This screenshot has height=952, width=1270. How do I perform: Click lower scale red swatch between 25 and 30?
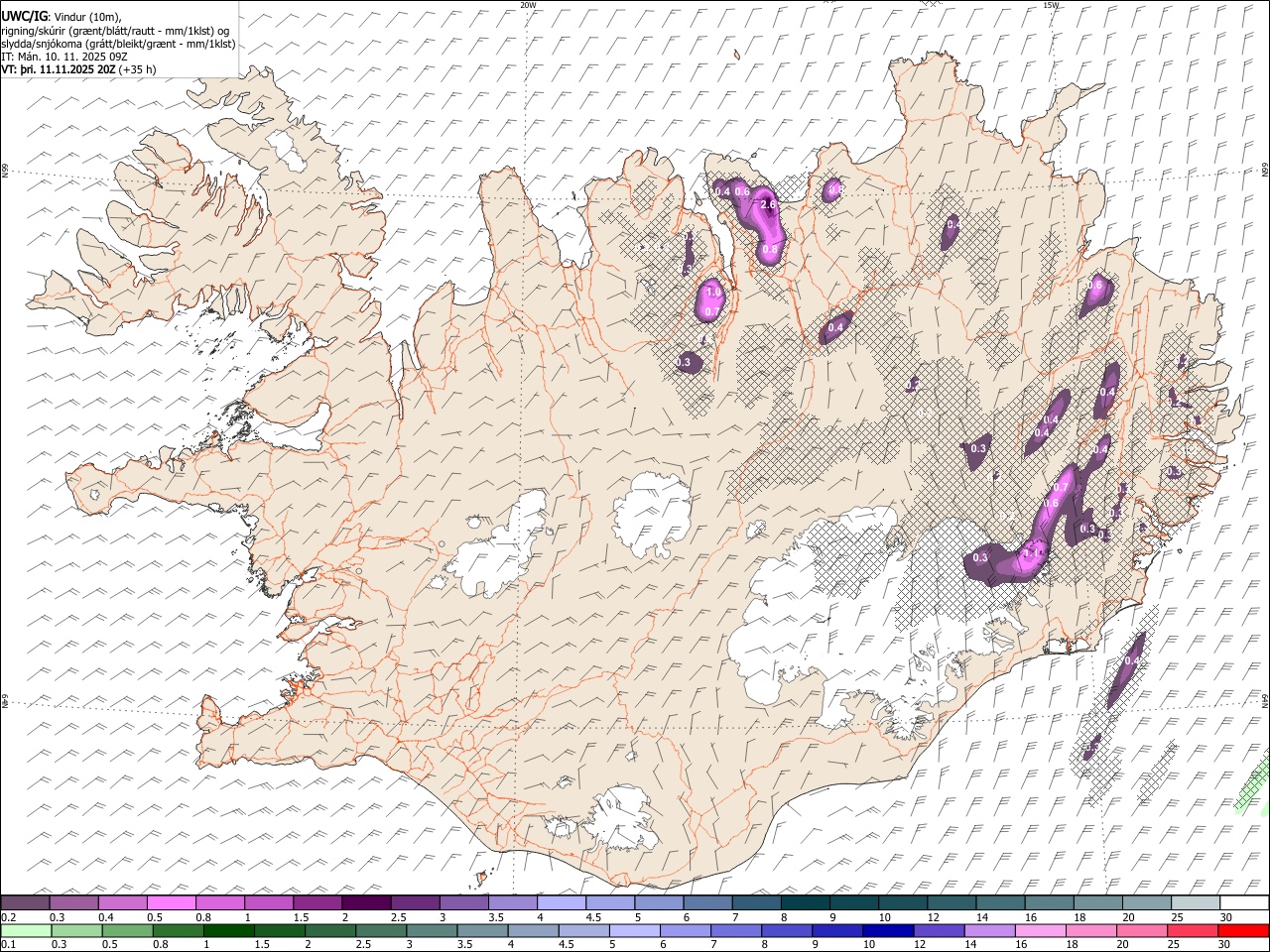pyautogui.click(x=1191, y=930)
